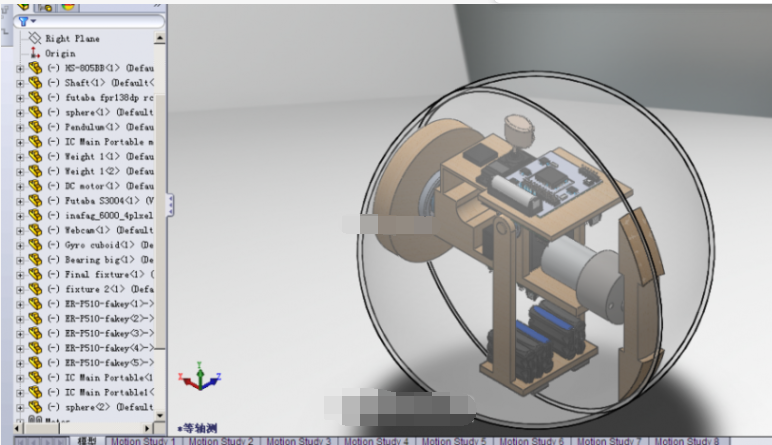Click the horizontal scrollbar left arrow
Screen dimensions: 772x445
20,428
